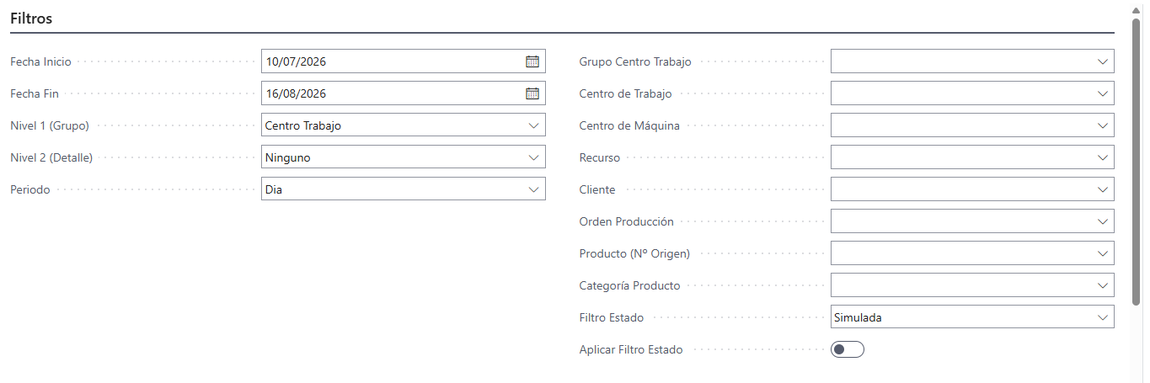This screenshot has width=1150, height=383.
Task: Click the Fecha Inicio label
Action: coord(41,62)
